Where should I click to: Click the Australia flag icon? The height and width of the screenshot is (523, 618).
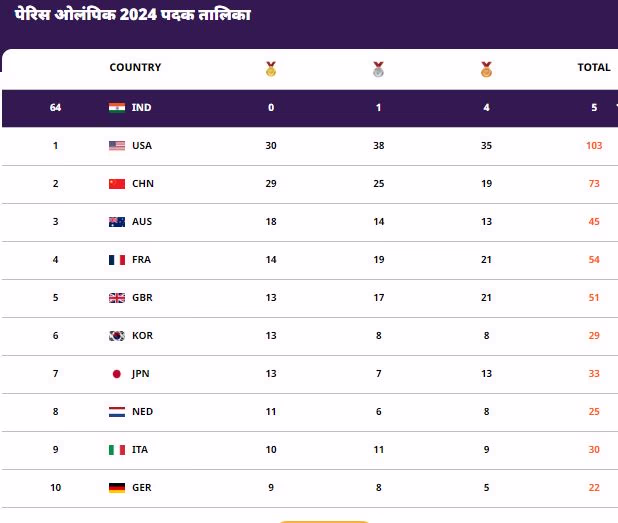click(116, 222)
